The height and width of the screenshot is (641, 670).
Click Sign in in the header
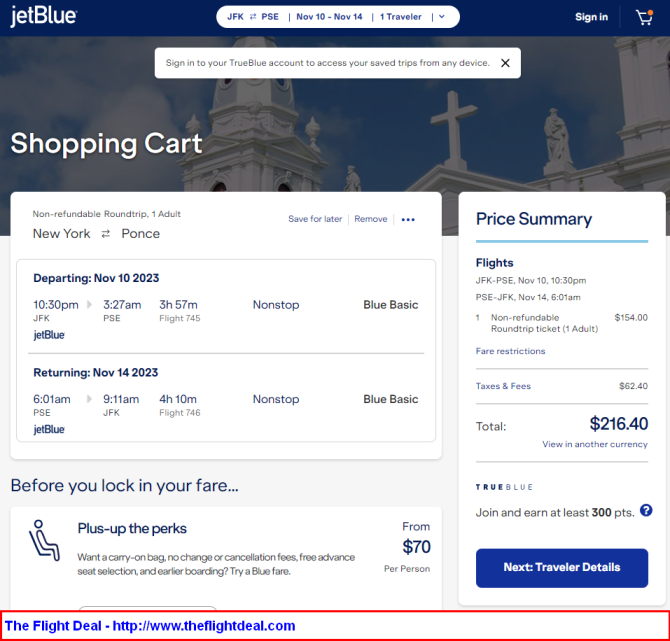591,17
